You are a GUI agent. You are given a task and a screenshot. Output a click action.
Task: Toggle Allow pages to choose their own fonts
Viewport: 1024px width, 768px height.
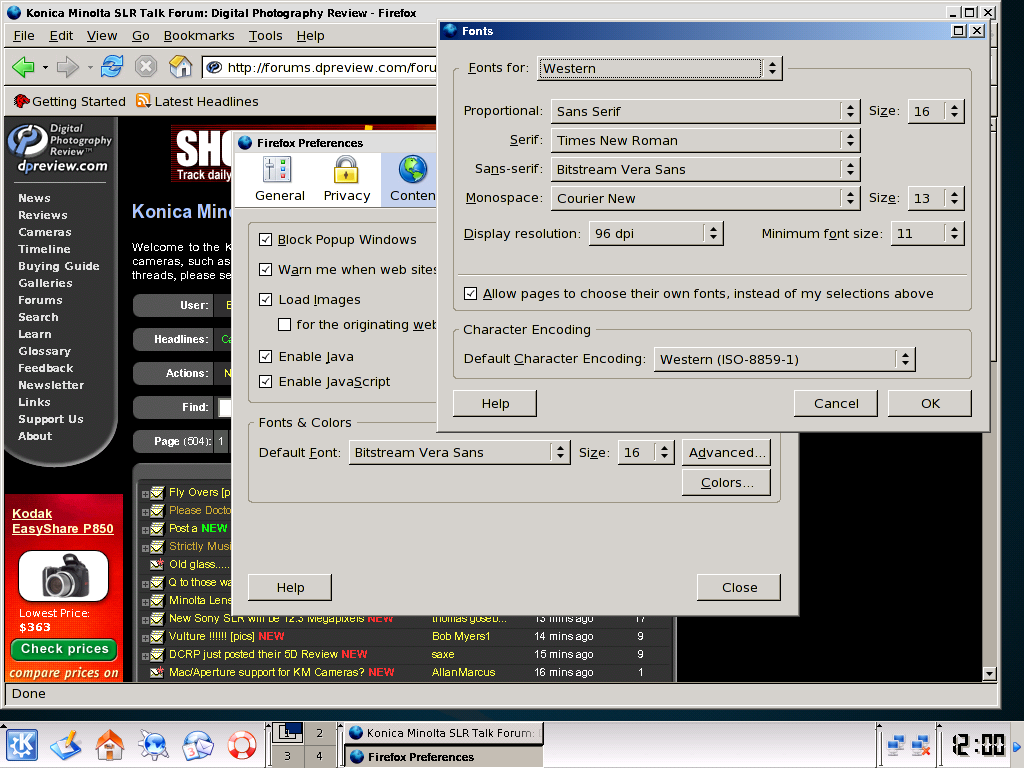[470, 293]
